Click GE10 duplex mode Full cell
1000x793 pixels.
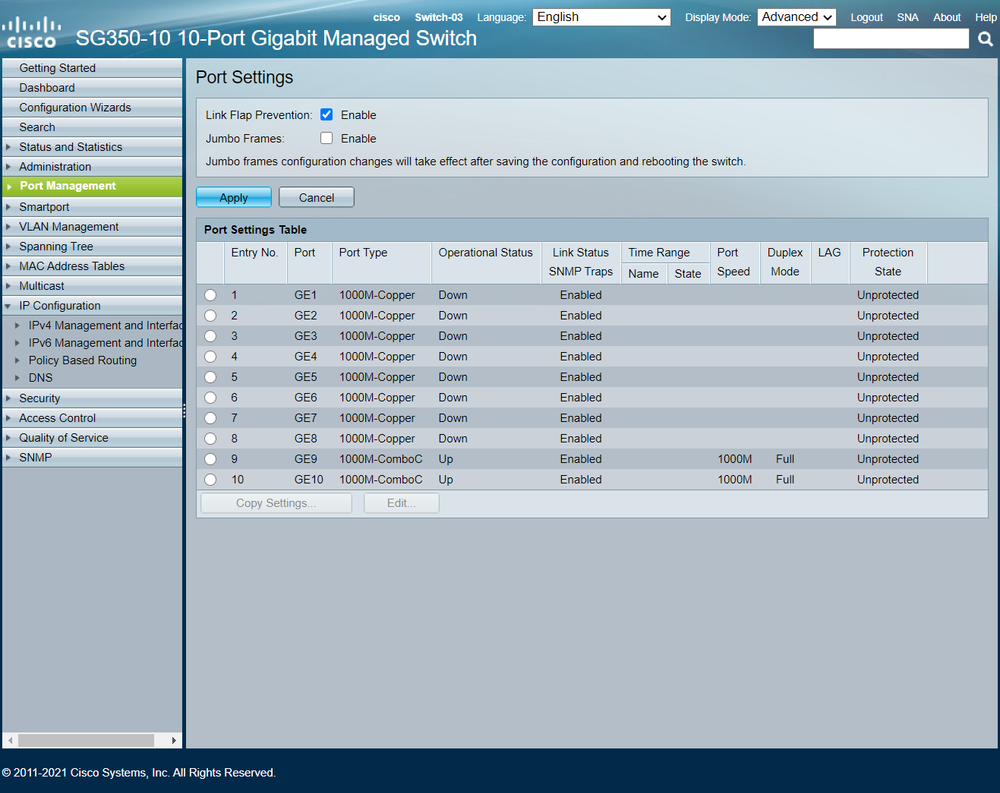(785, 480)
